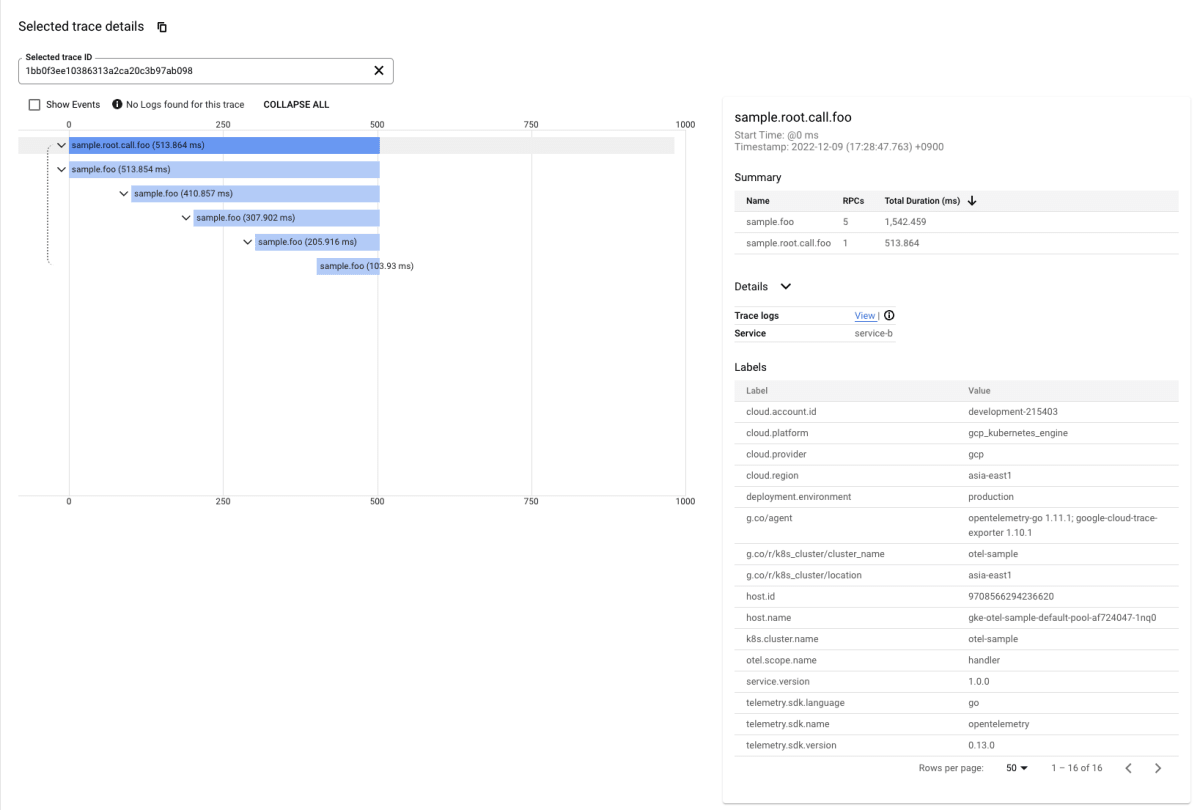Click the Value column header

979,390
